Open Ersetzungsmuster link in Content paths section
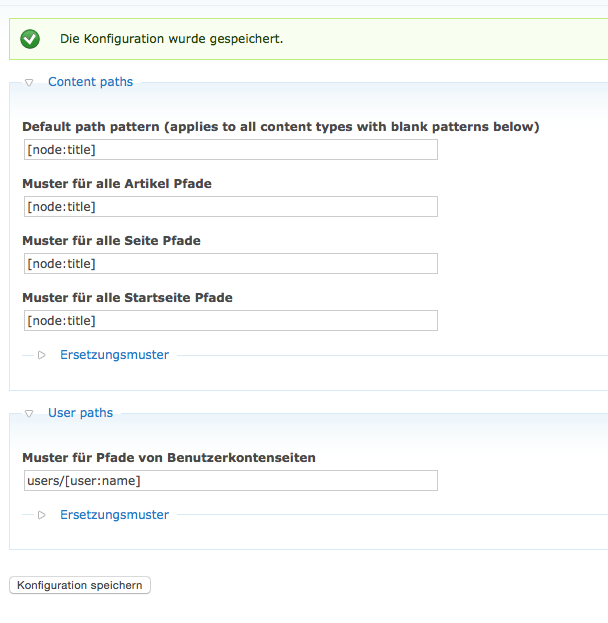 pyautogui.click(x=114, y=355)
